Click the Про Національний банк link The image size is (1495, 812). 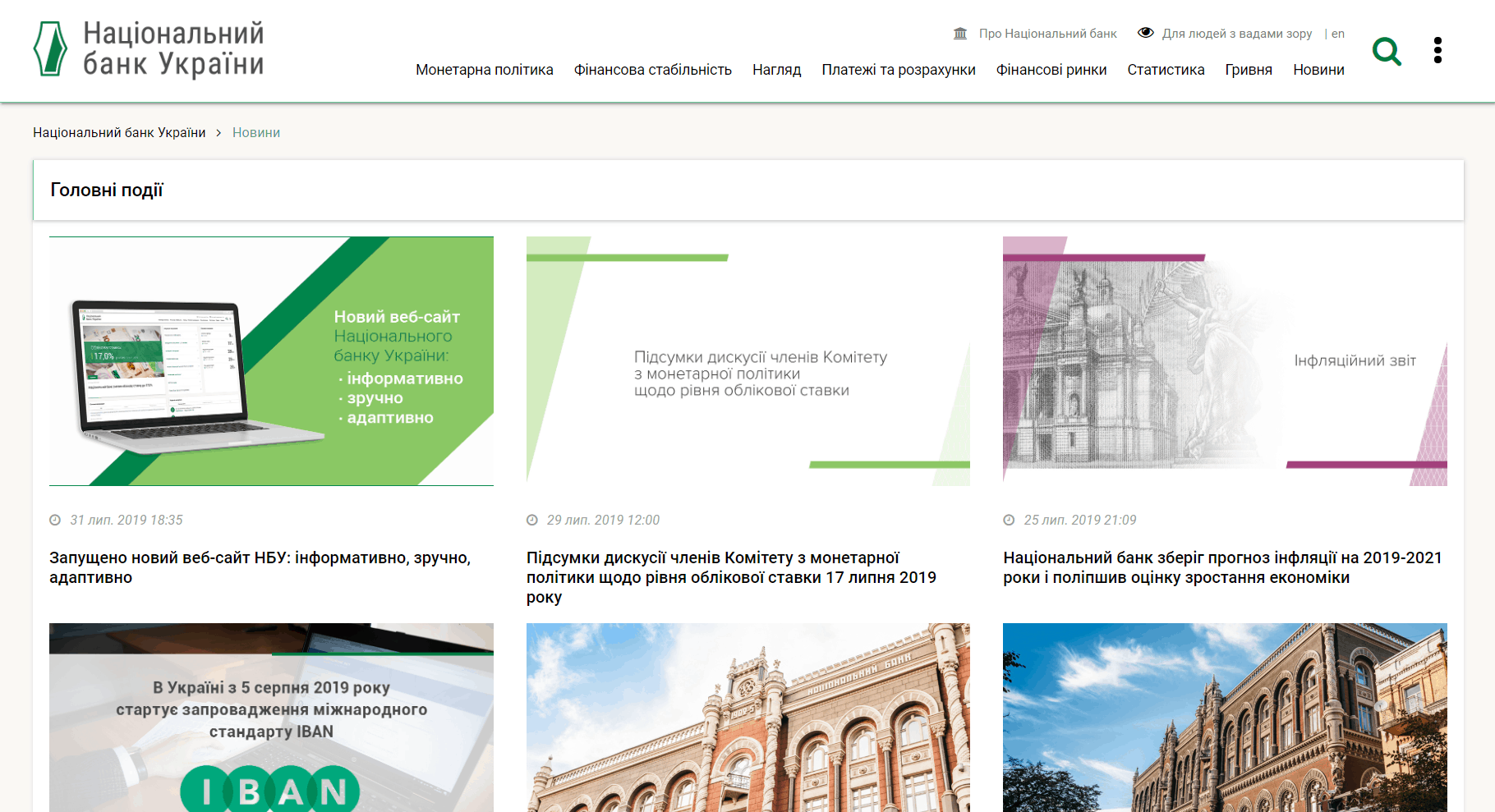pos(1047,34)
